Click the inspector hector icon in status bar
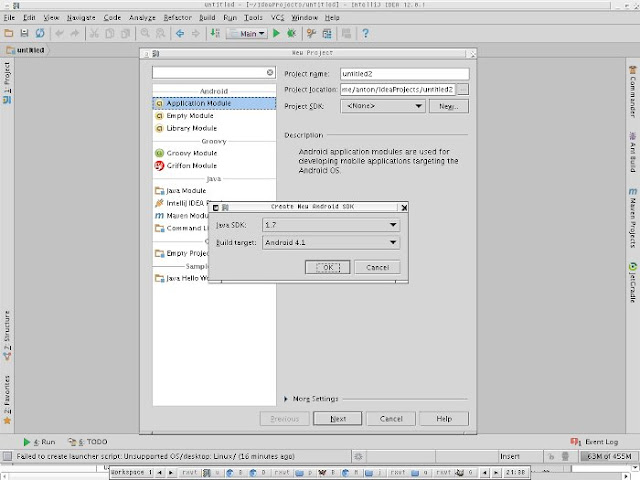The image size is (640, 480). click(x=565, y=456)
